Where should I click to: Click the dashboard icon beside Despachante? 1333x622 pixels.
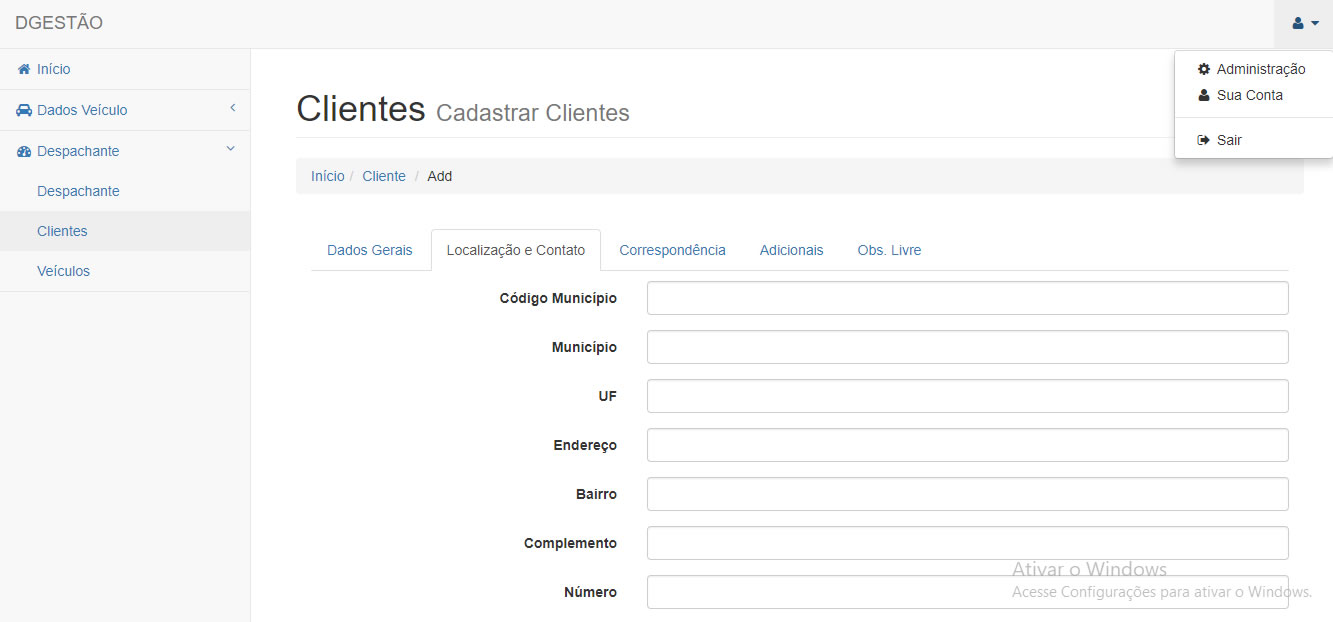tap(24, 152)
